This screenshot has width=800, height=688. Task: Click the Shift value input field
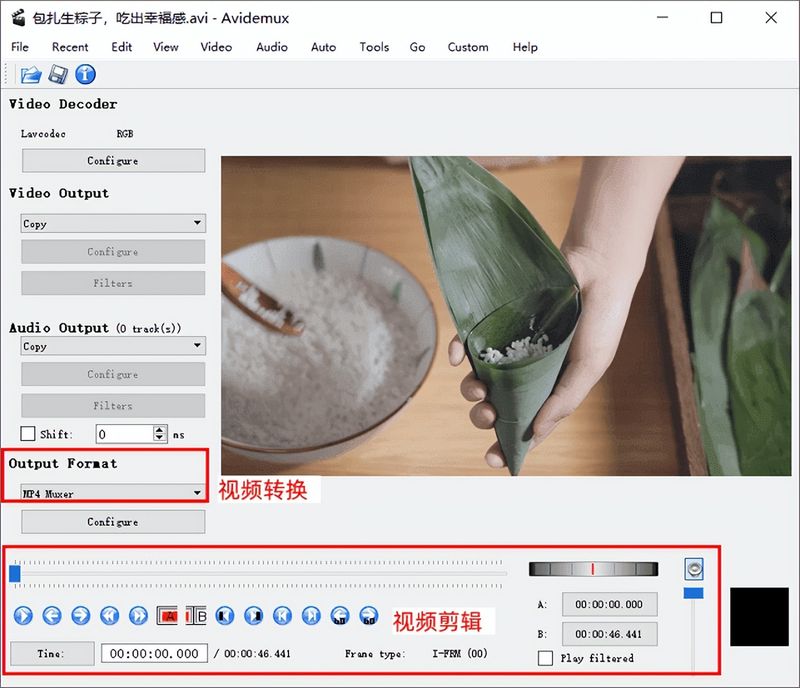[x=125, y=434]
